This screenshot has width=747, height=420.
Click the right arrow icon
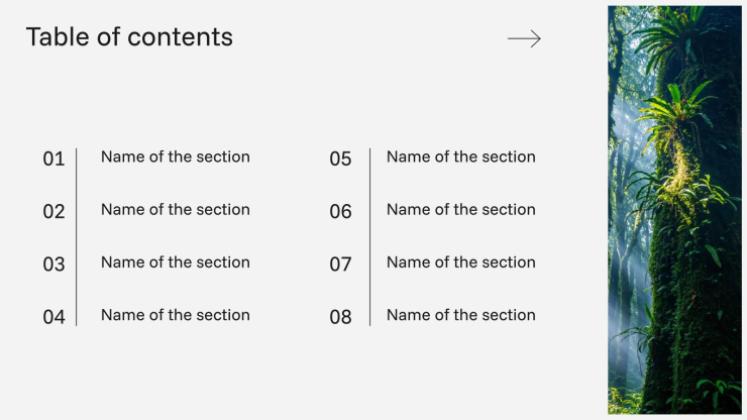coord(524,39)
